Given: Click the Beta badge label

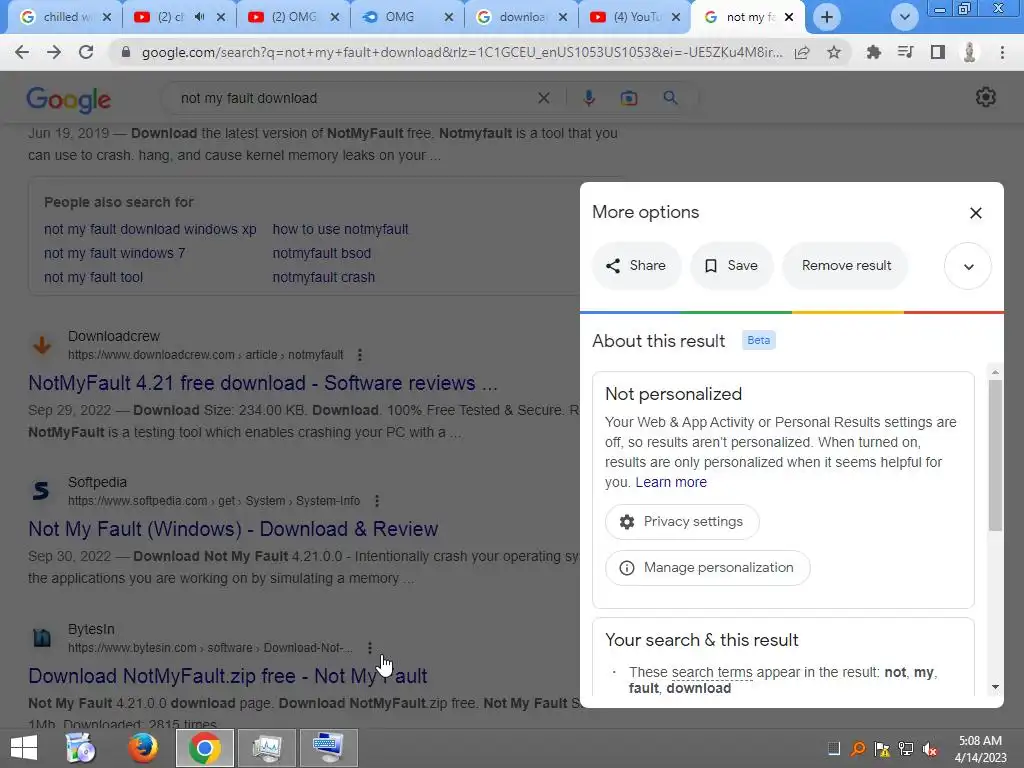Looking at the screenshot, I should 758,340.
